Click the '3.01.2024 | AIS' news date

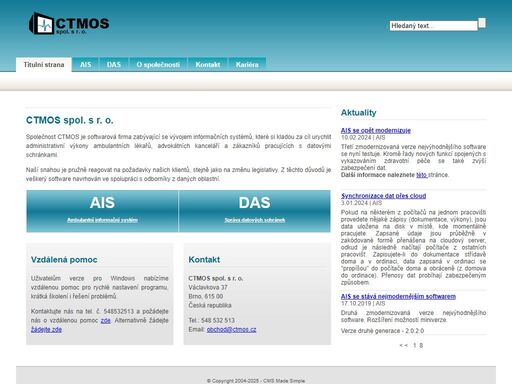point(361,203)
